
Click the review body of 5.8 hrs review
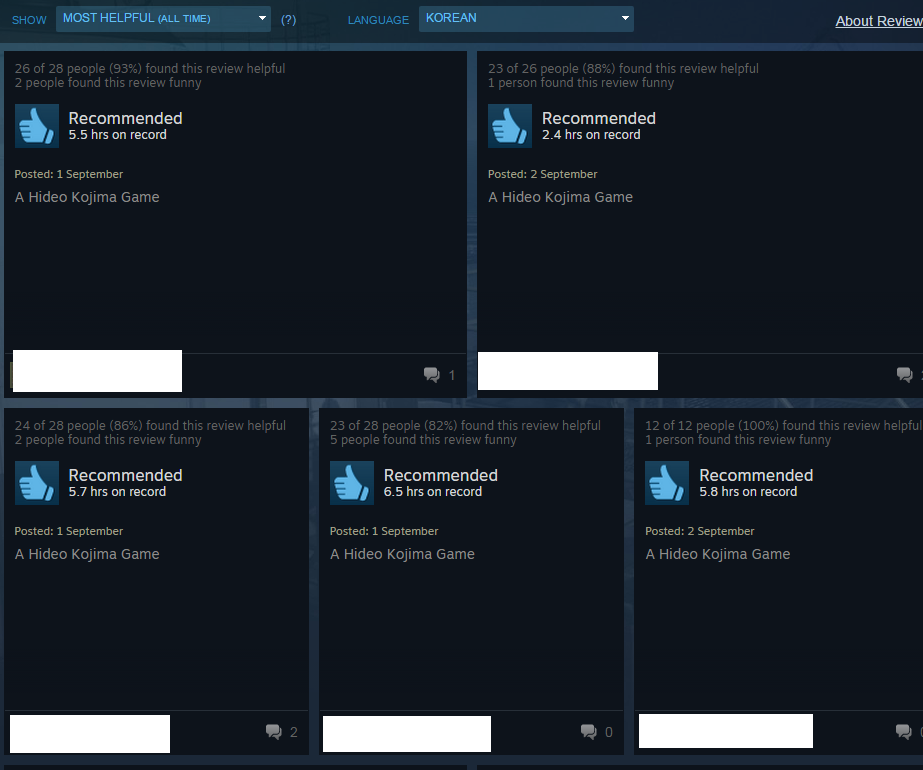[x=717, y=554]
